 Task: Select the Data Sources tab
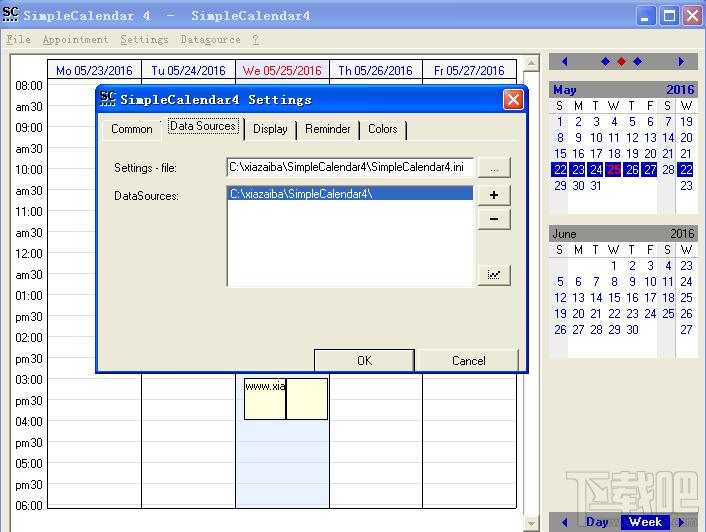point(203,126)
